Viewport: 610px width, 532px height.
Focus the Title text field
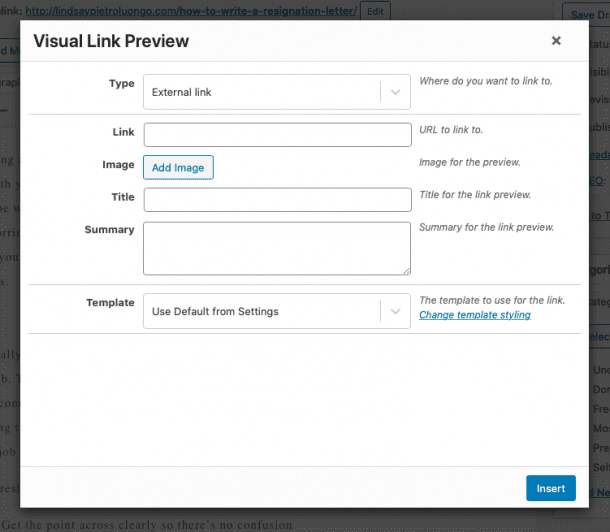click(277, 200)
